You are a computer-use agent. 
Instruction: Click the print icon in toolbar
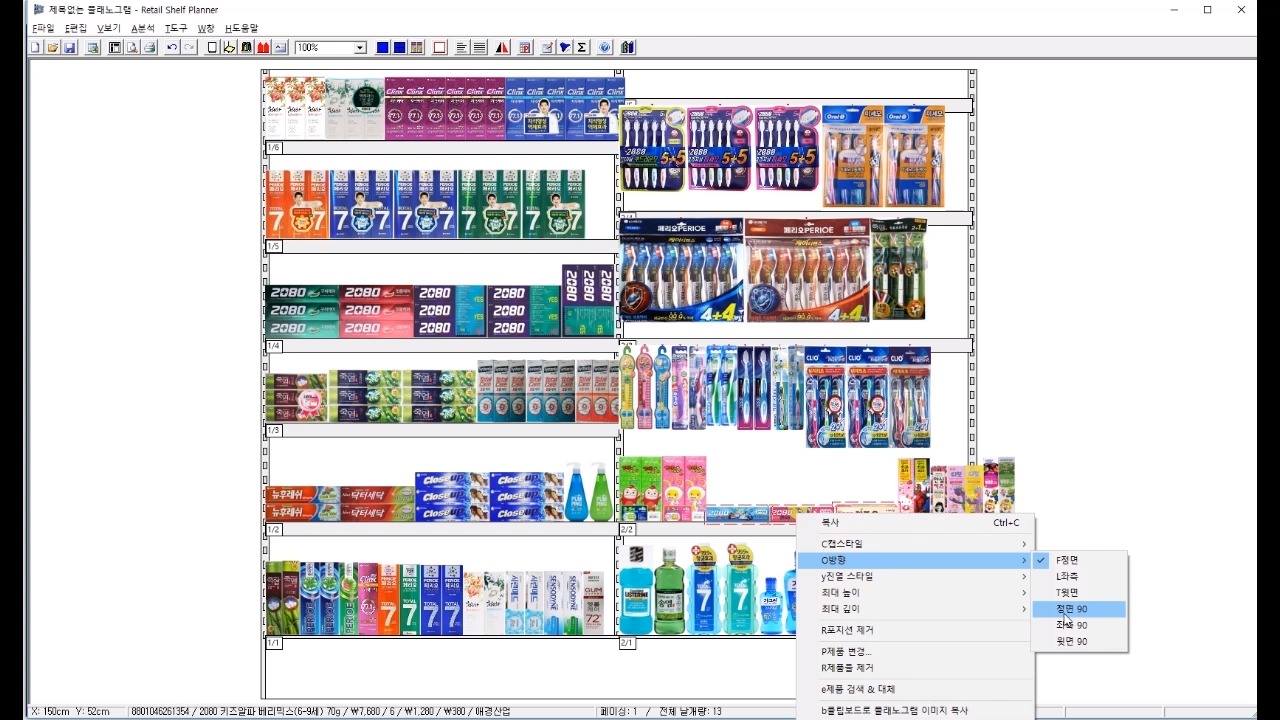(x=149, y=47)
